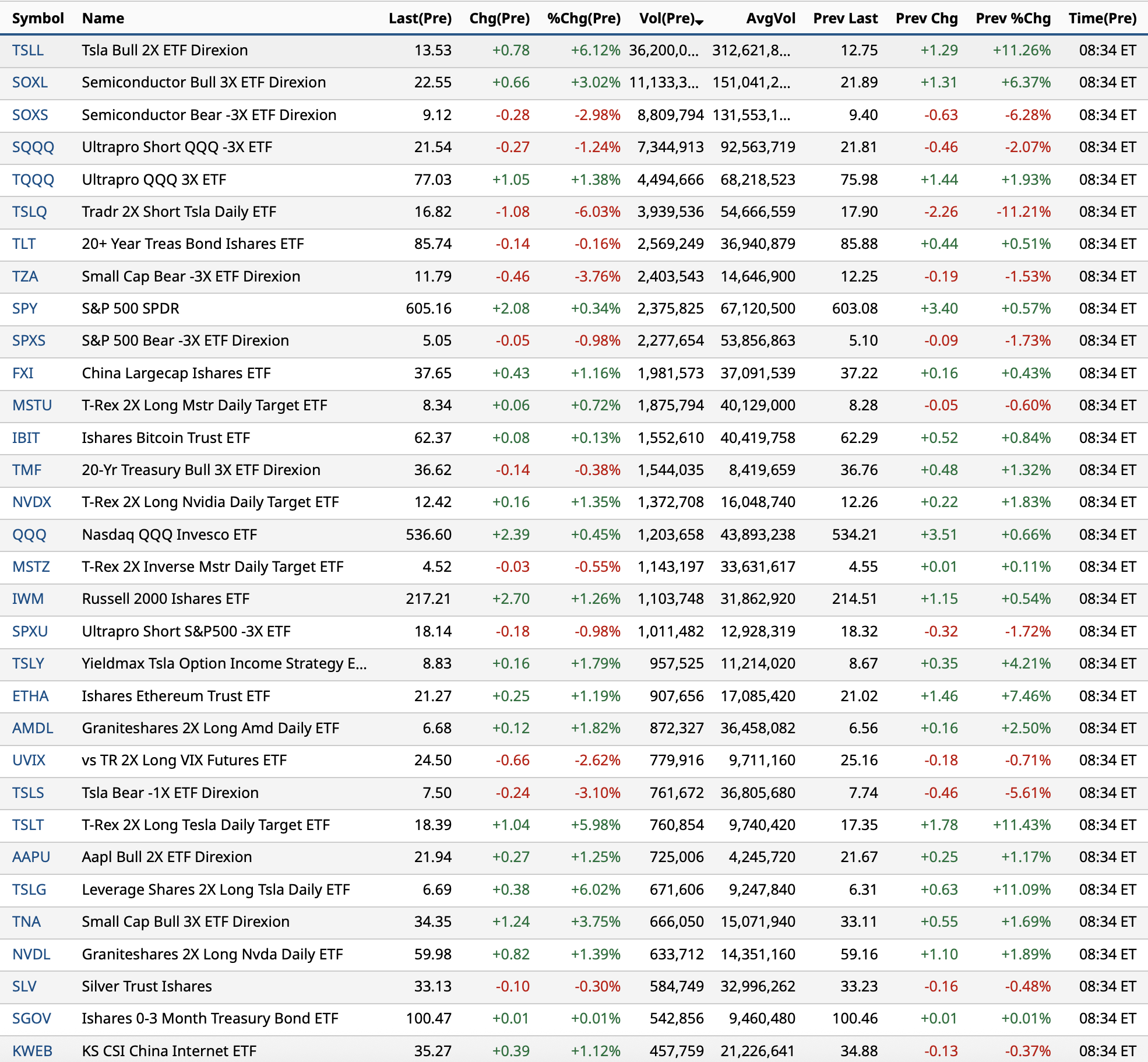Click the KWEB ticker link
This screenshot has height=1062, width=1148.
32,1051
